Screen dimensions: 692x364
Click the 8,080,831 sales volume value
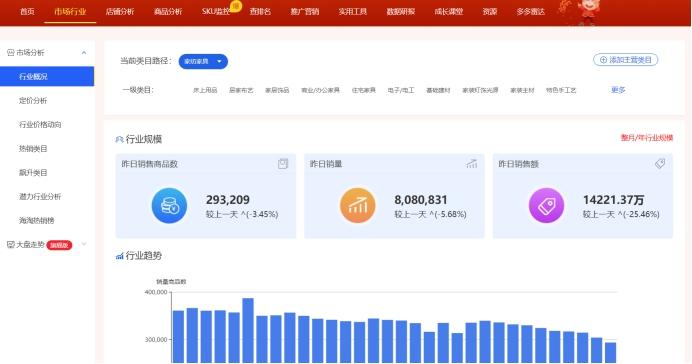(421, 200)
